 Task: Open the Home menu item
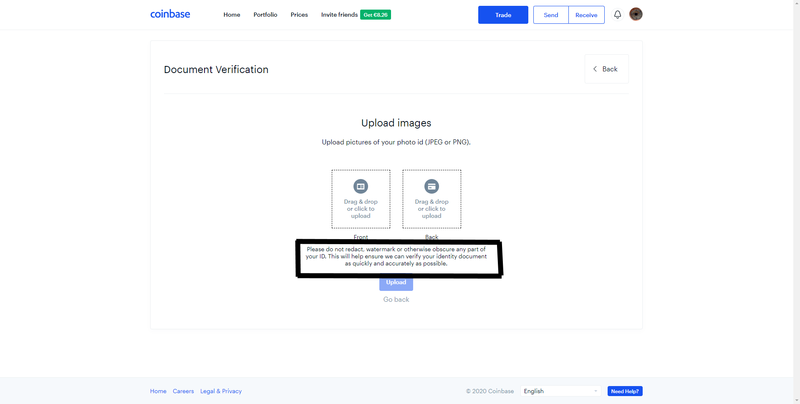click(232, 15)
